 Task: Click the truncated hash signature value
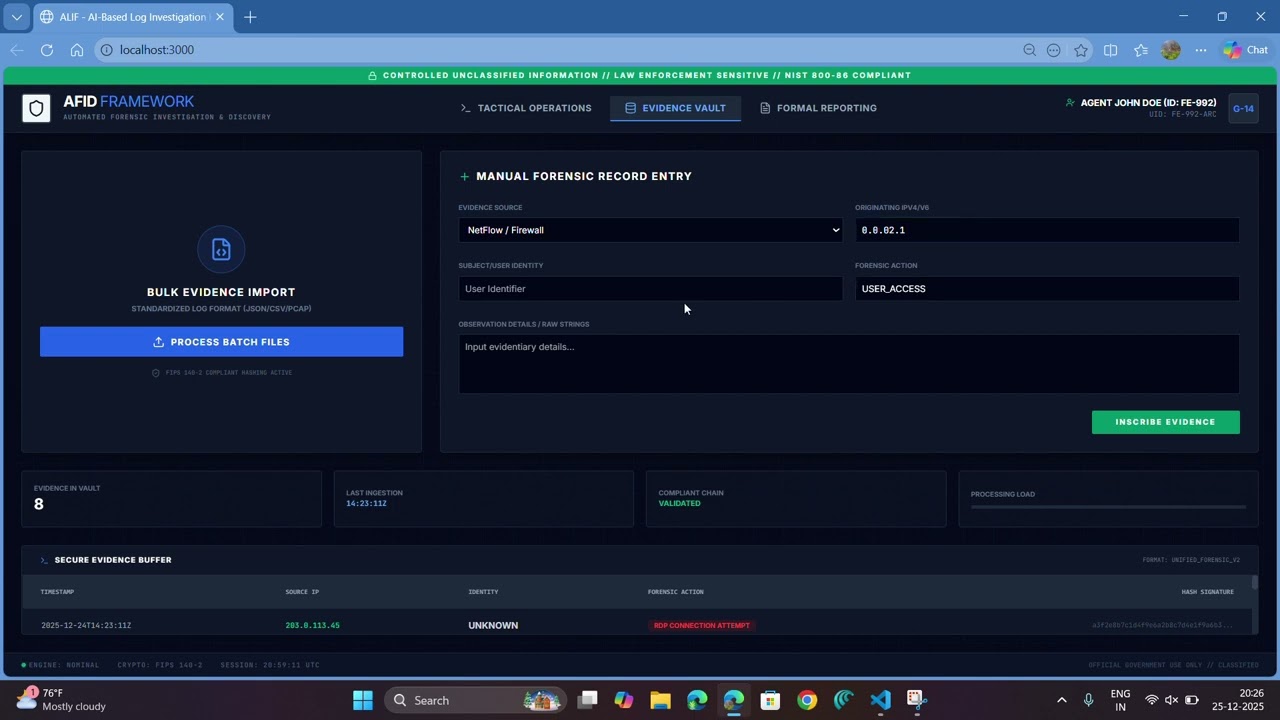pos(1162,626)
